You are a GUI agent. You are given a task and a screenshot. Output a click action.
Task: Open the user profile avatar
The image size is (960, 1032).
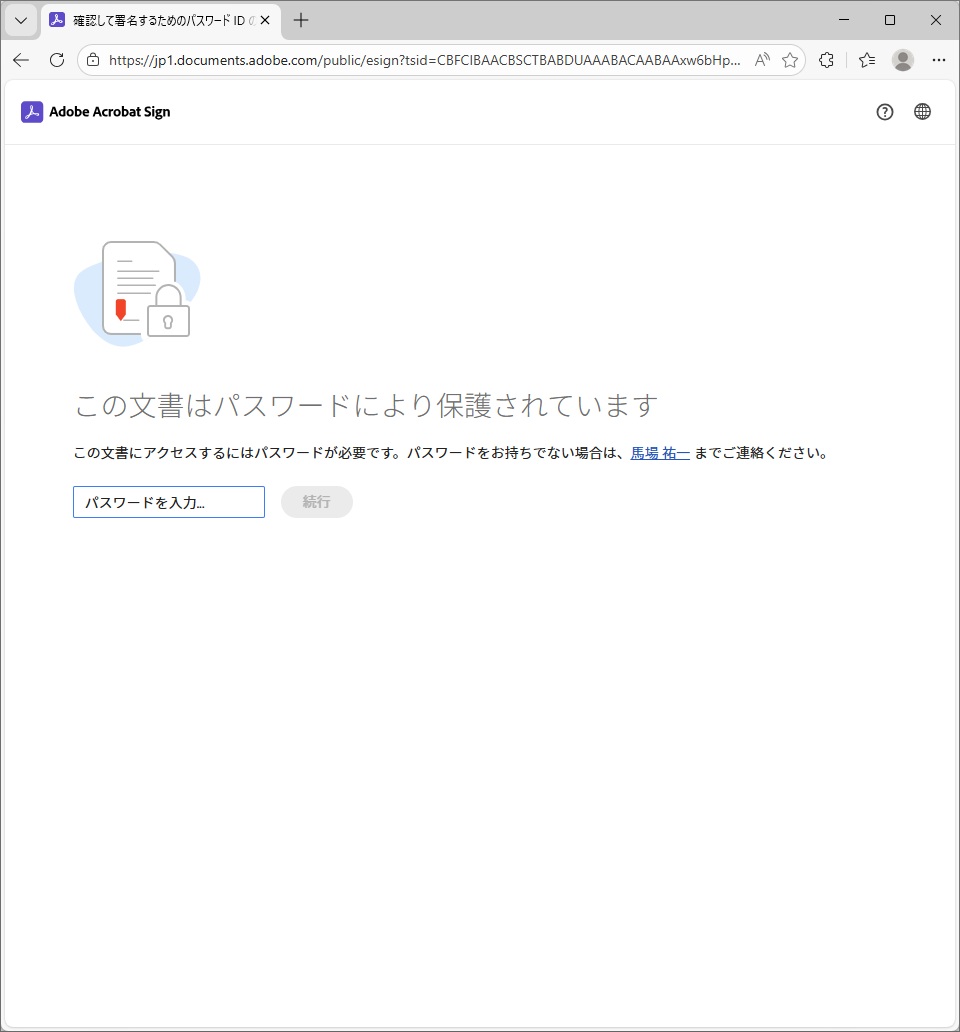tap(903, 60)
